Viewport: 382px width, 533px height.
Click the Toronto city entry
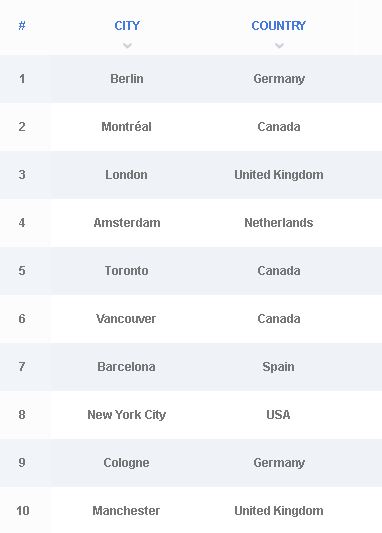coord(126,271)
